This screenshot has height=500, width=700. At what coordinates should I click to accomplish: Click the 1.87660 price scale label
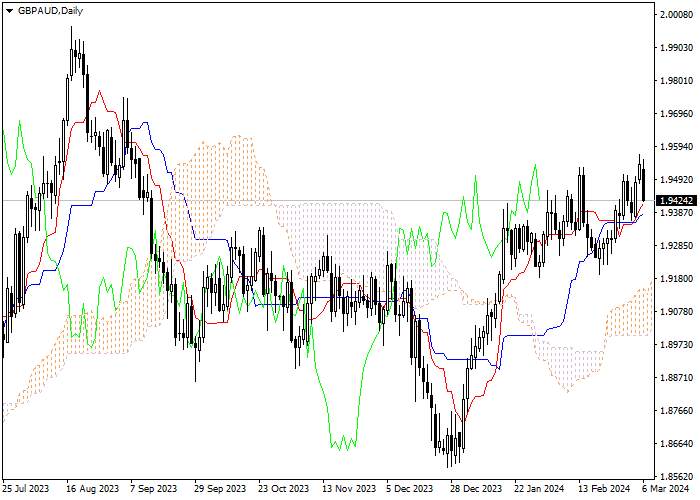(677, 411)
